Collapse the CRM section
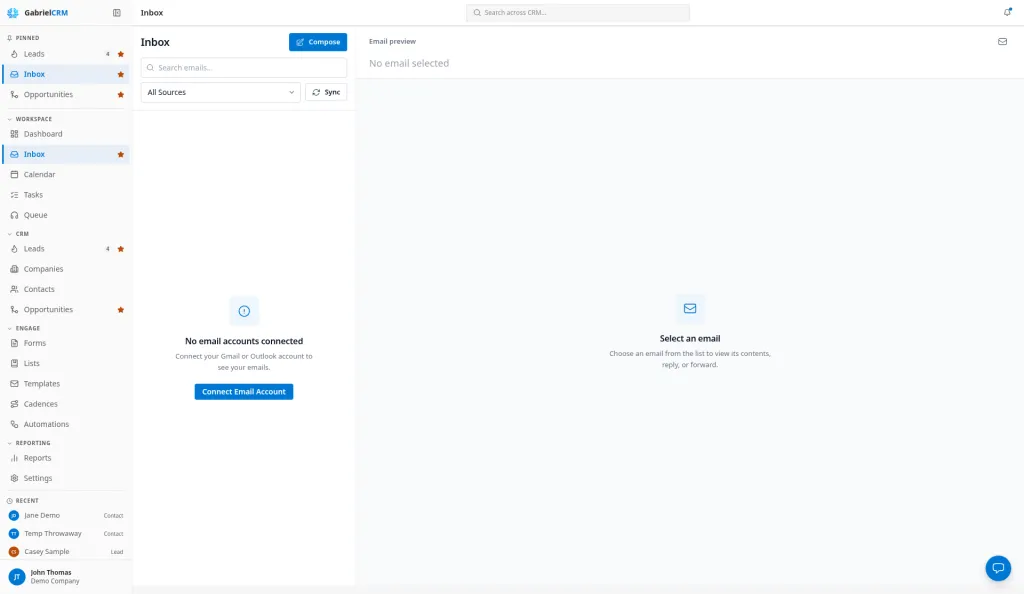Screen dimensions: 1024x594 pyautogui.click(x=18, y=234)
